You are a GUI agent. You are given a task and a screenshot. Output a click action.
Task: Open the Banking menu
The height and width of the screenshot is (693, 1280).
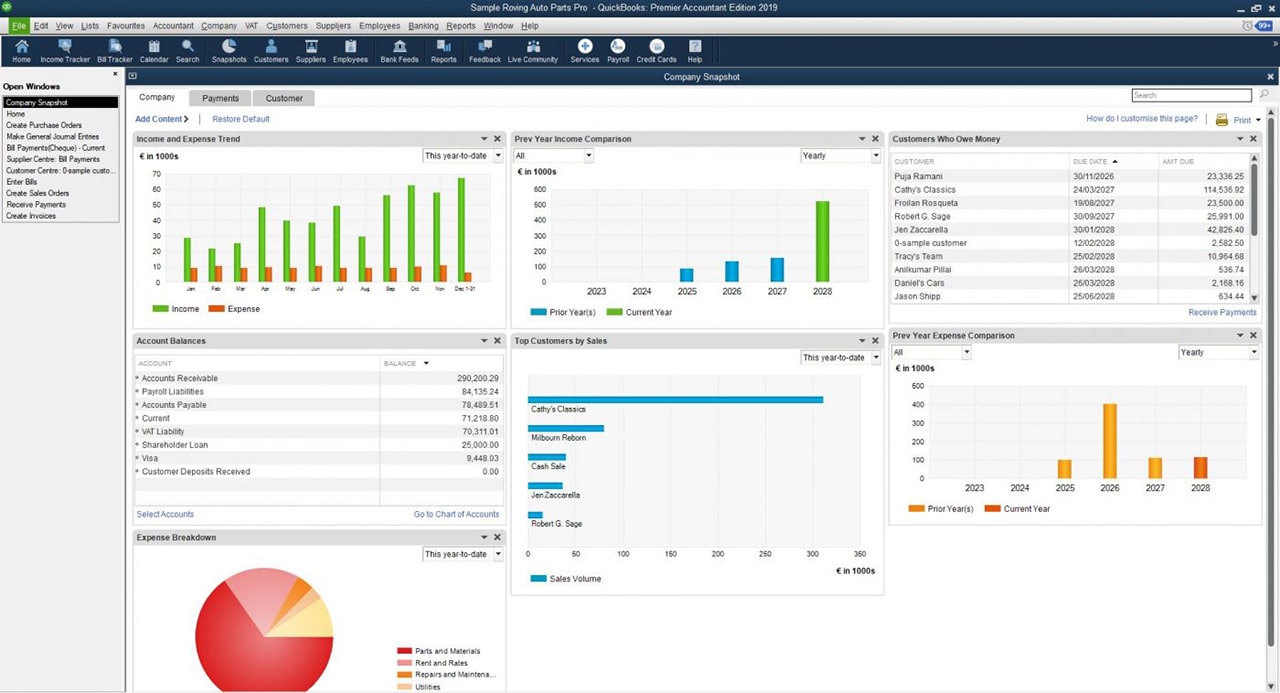[423, 25]
